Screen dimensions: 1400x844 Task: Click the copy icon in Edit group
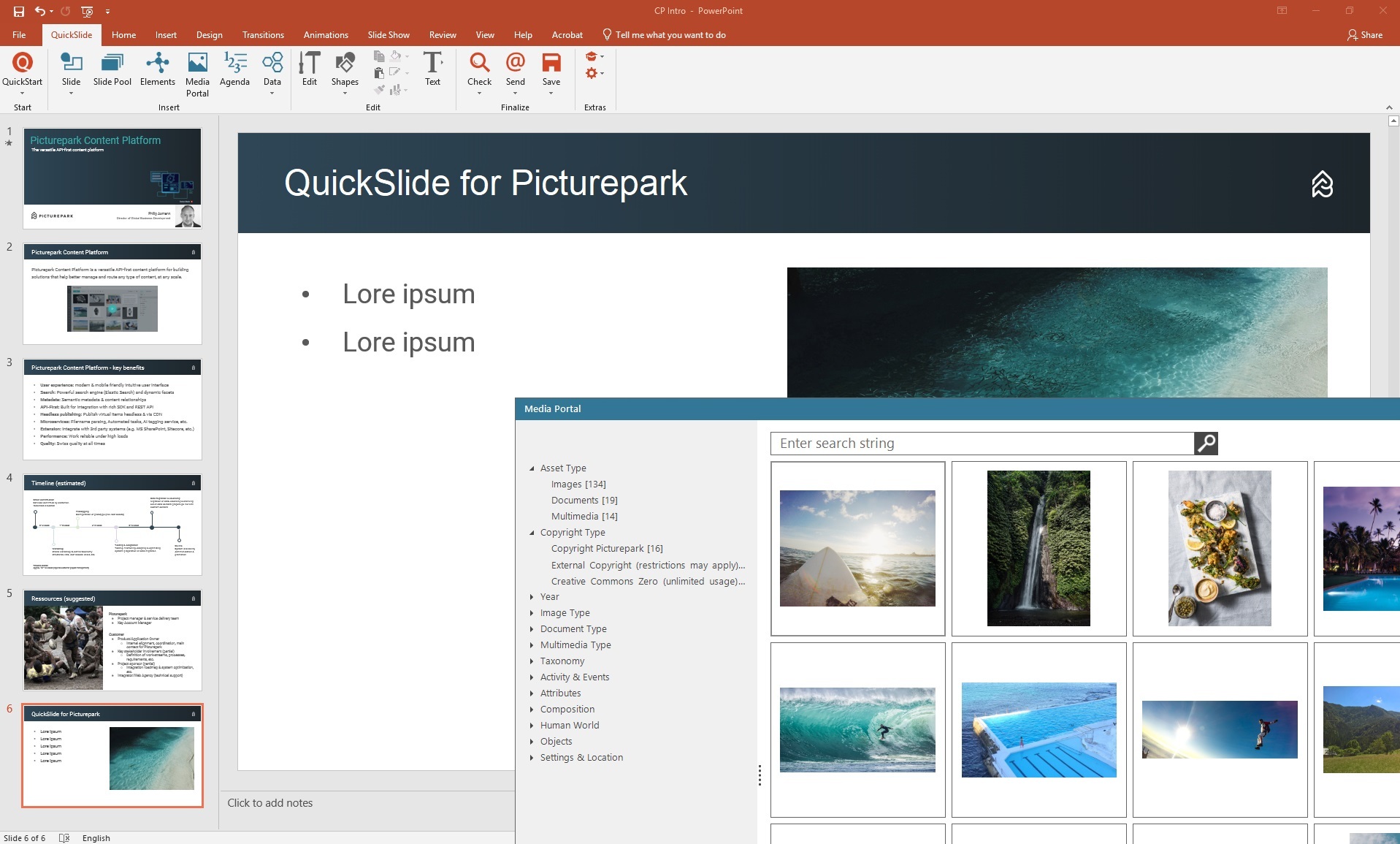tap(379, 56)
